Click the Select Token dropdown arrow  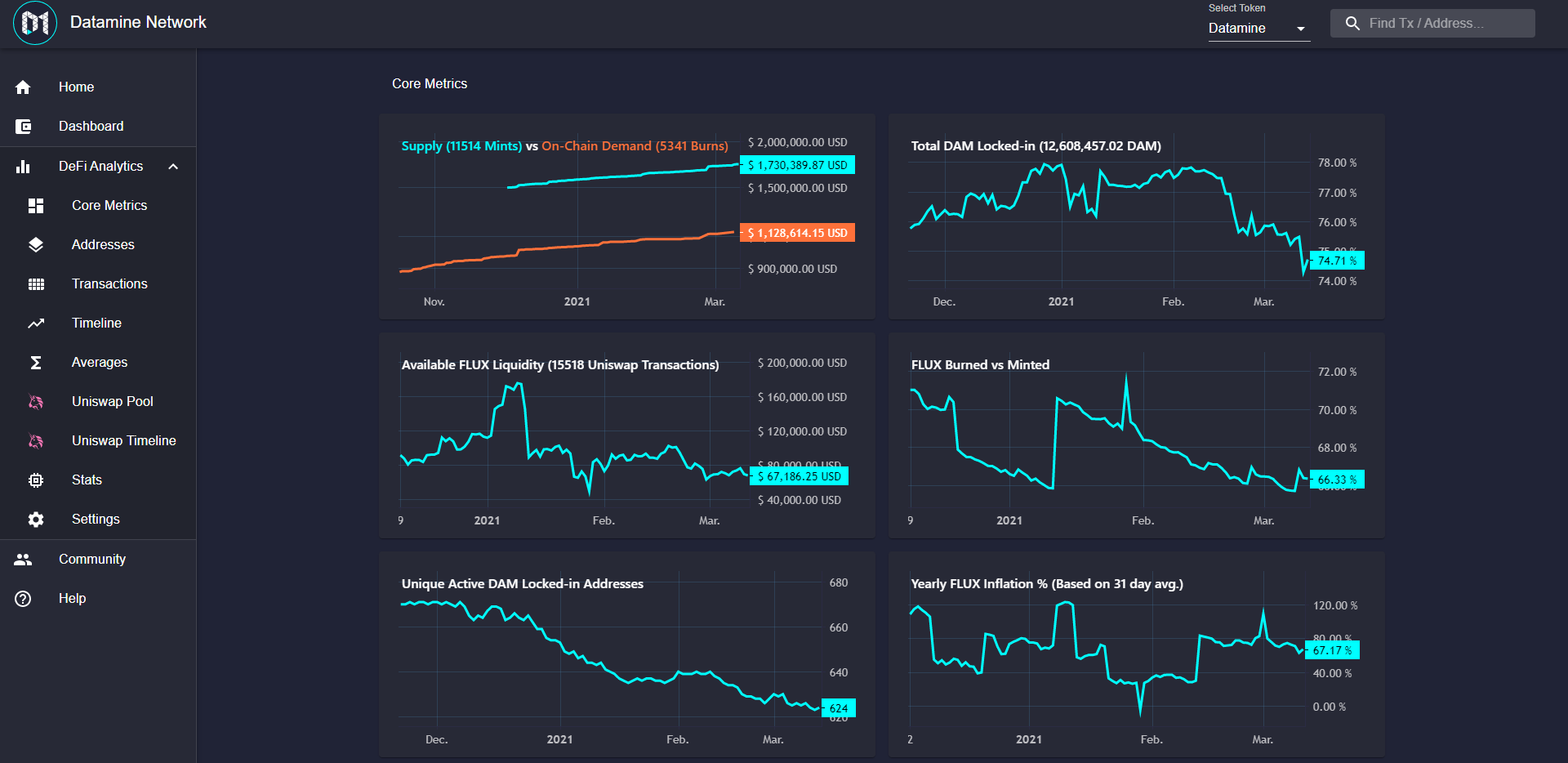(1301, 29)
